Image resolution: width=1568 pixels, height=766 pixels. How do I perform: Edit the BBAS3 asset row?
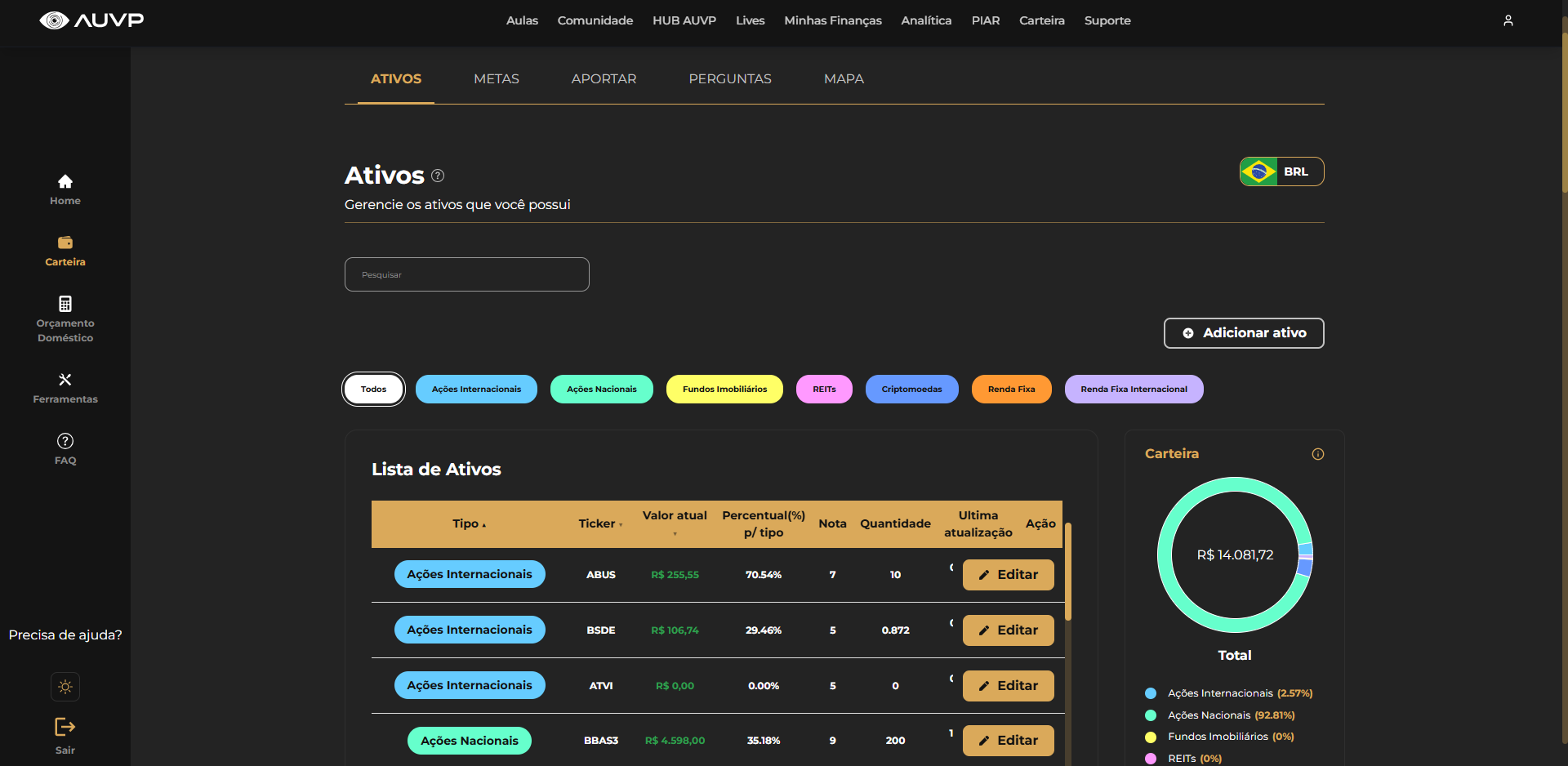1009,741
